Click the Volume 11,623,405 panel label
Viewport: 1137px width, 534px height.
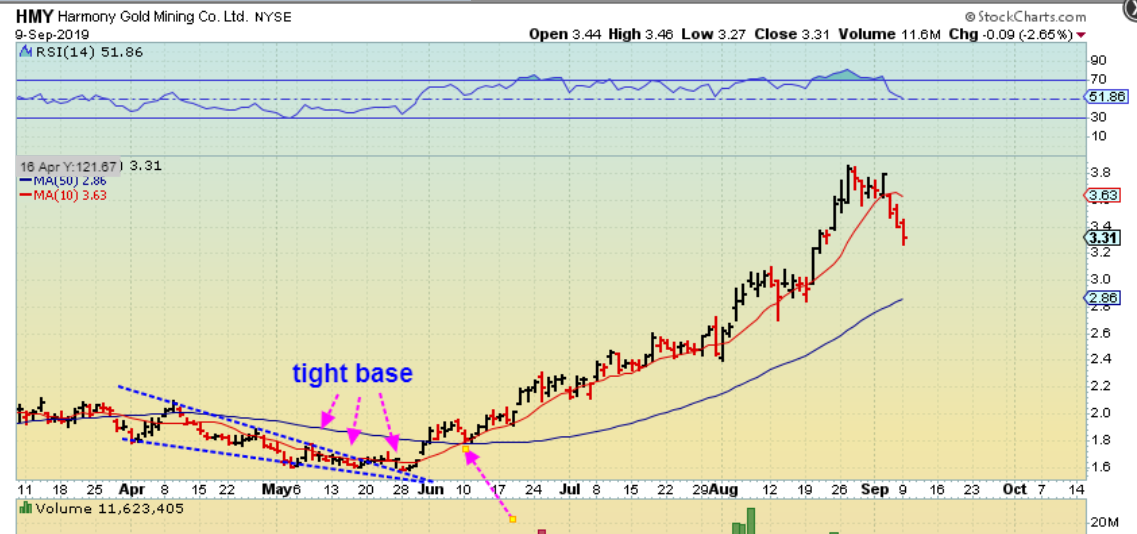click(109, 509)
